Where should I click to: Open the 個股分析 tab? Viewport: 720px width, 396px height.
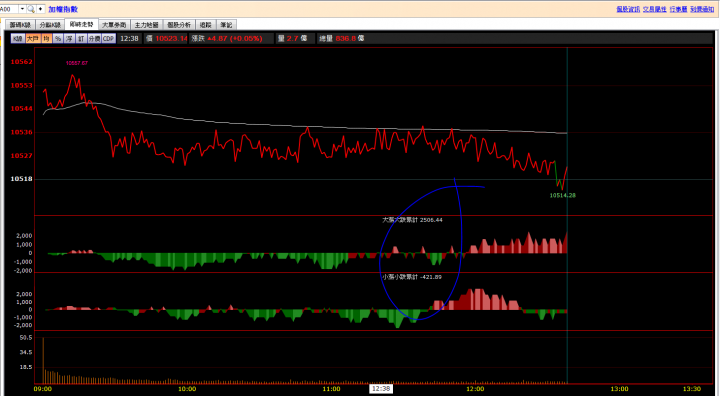point(179,25)
